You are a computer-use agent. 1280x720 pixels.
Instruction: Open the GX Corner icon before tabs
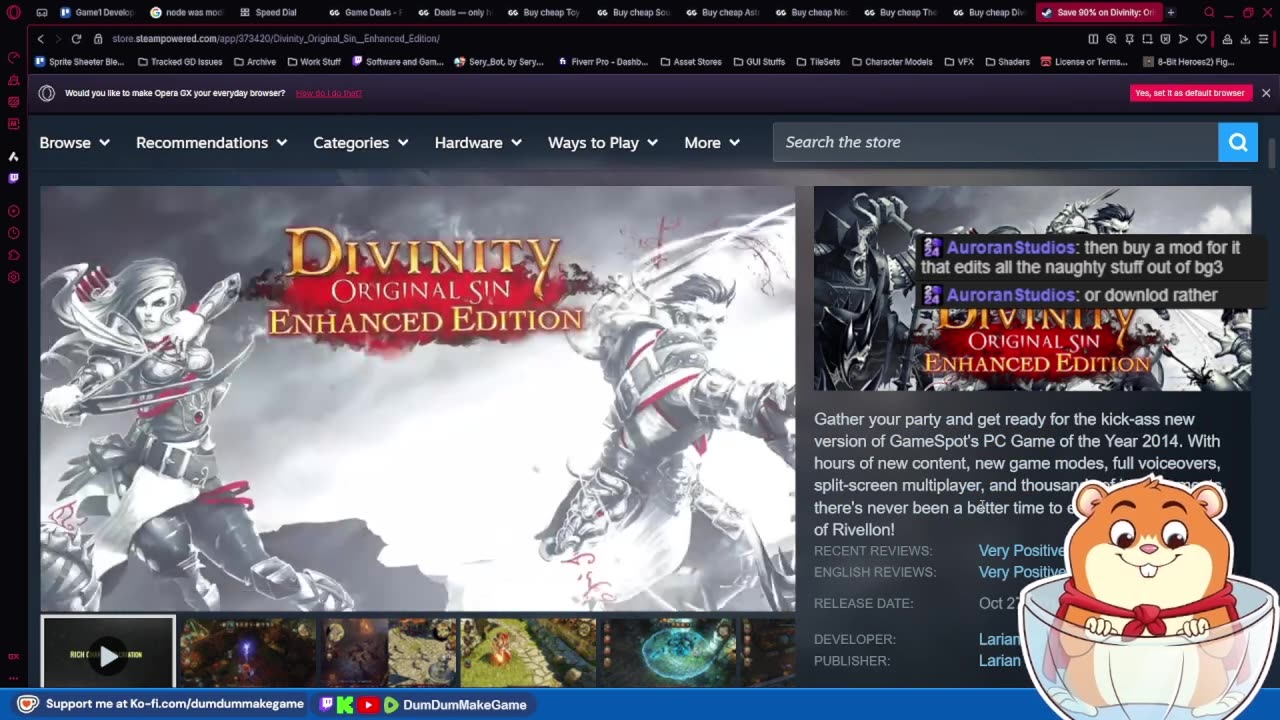pos(41,13)
